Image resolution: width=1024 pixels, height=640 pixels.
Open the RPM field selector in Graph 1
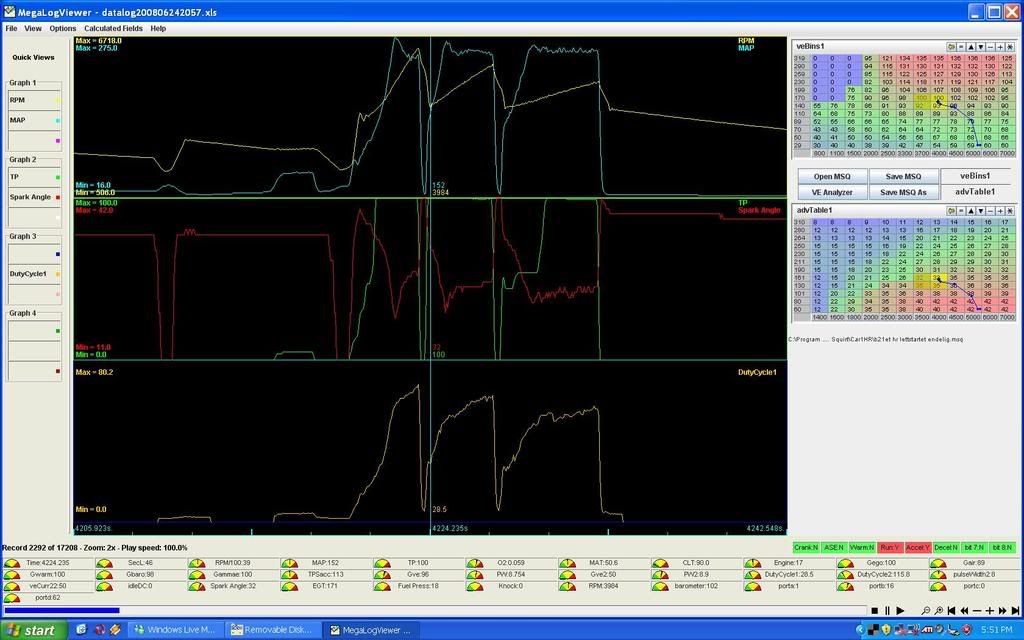coord(34,101)
